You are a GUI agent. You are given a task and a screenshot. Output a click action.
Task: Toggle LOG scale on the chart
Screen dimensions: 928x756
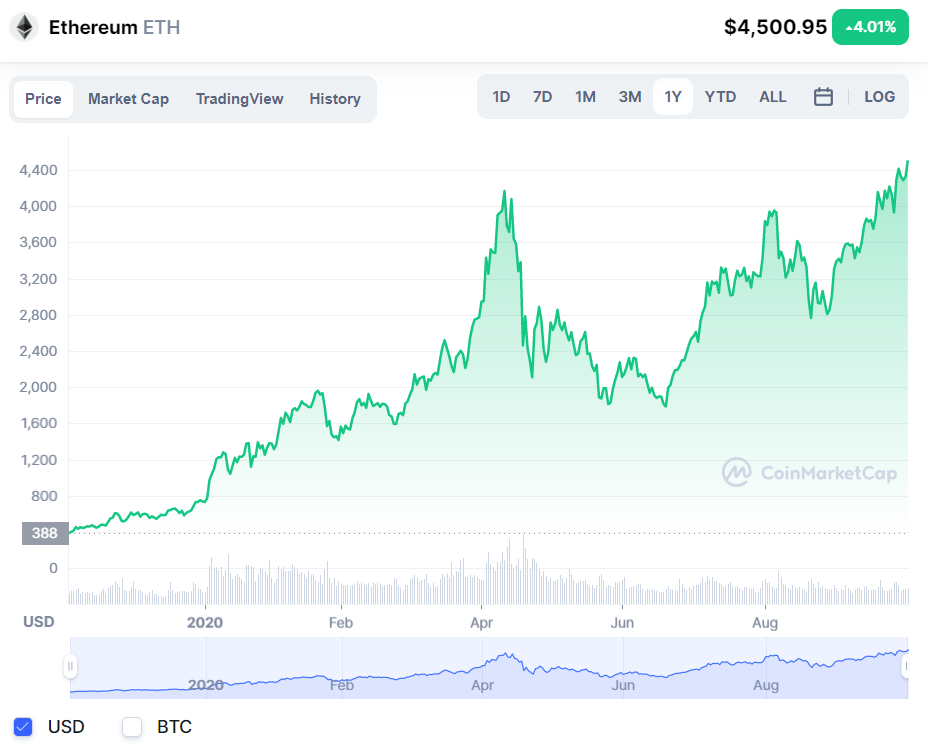coord(879,96)
